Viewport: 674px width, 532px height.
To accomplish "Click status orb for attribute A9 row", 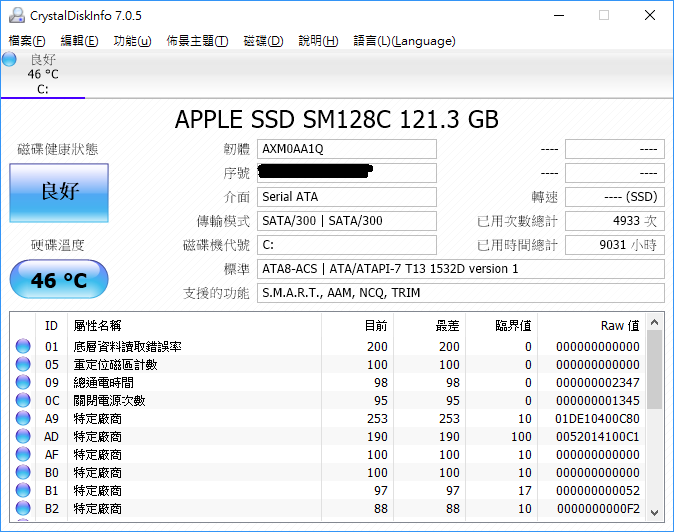I will click(x=23, y=419).
